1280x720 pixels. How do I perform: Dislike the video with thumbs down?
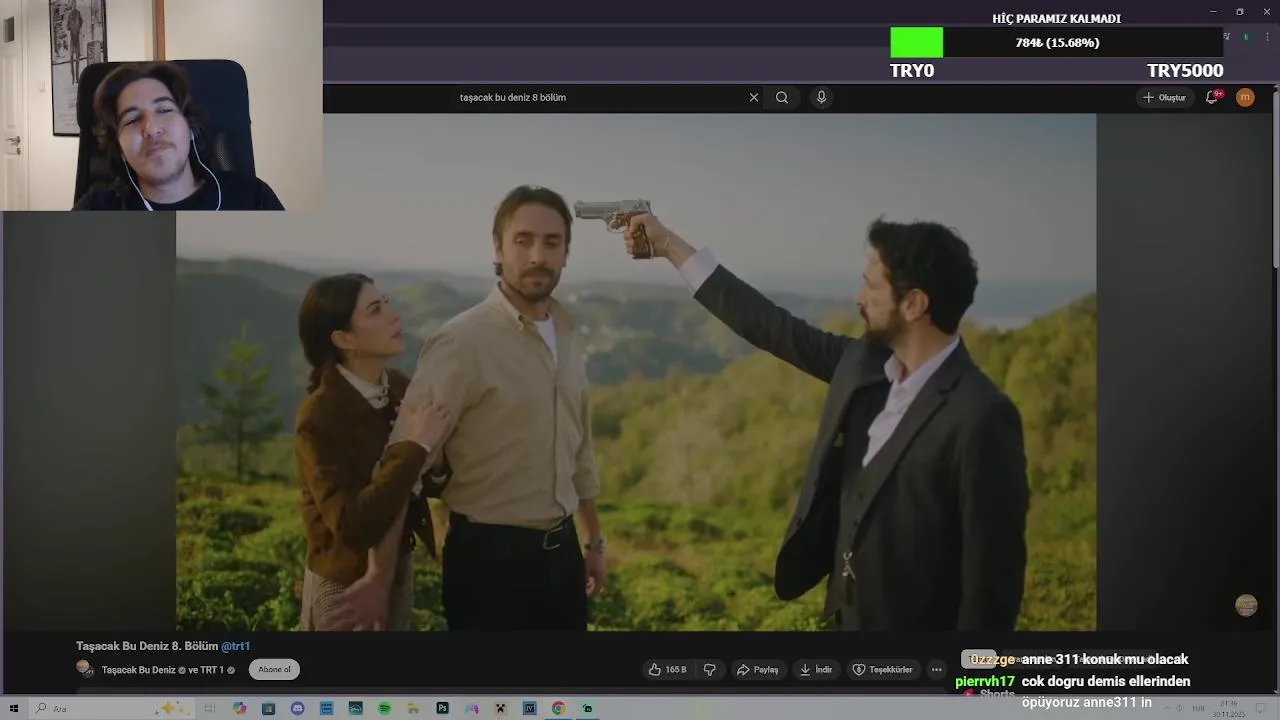coord(710,670)
